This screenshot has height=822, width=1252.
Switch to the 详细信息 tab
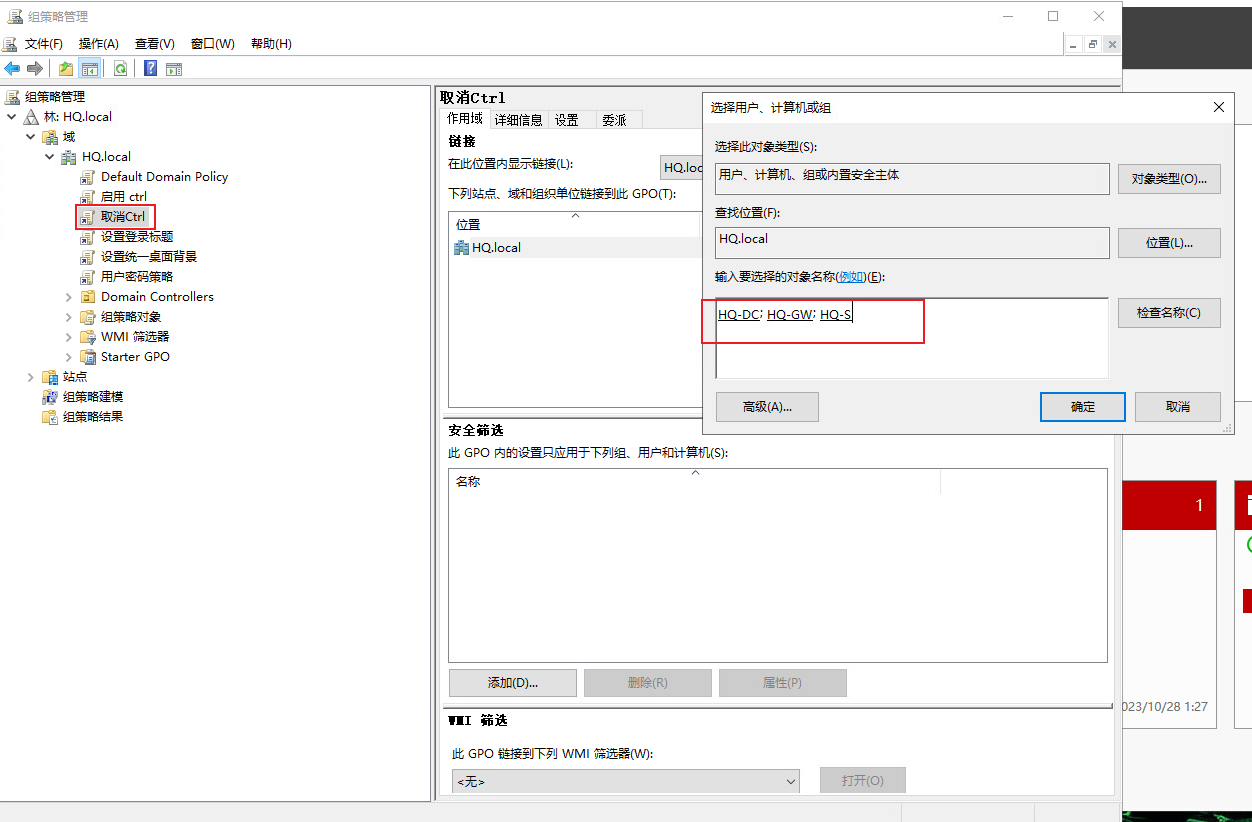pos(518,120)
